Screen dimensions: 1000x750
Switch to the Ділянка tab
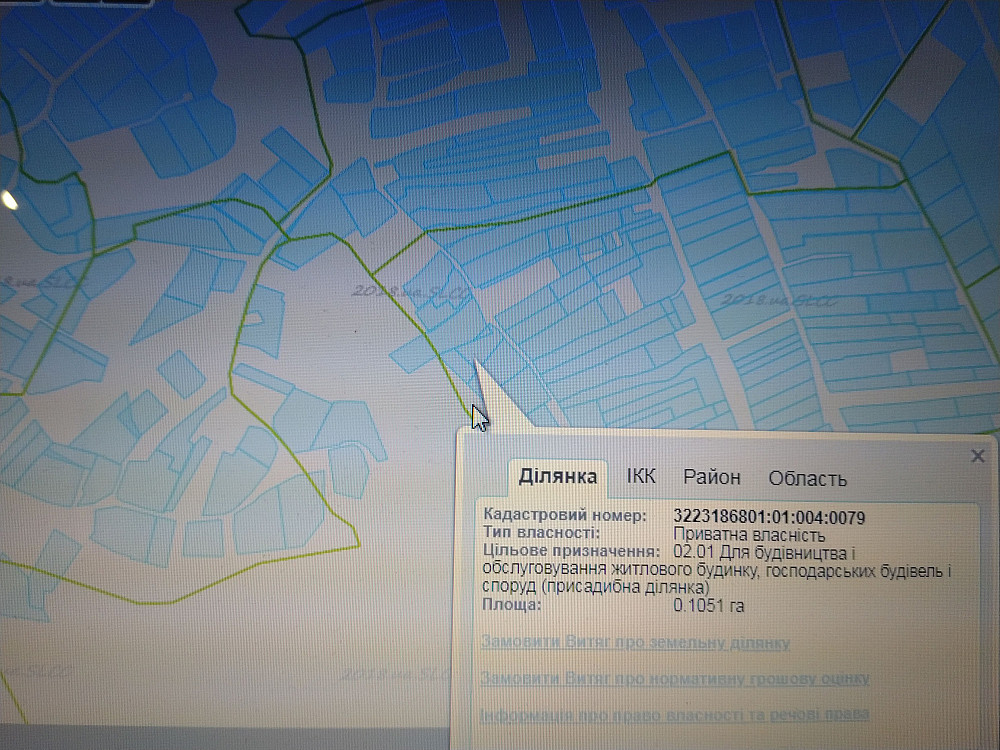558,477
